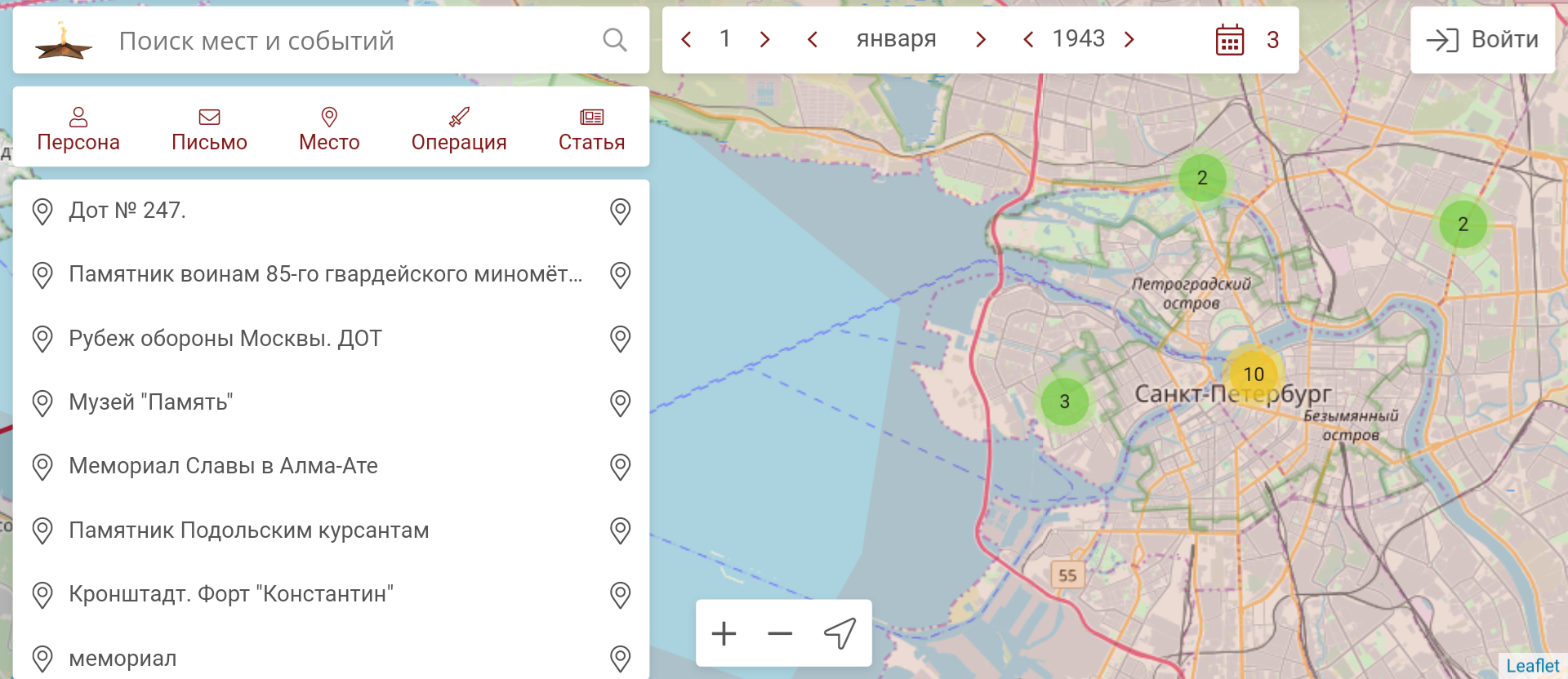Open green cluster 2 at the map's east edge
Image resolution: width=1568 pixels, height=679 pixels.
coord(1463,224)
